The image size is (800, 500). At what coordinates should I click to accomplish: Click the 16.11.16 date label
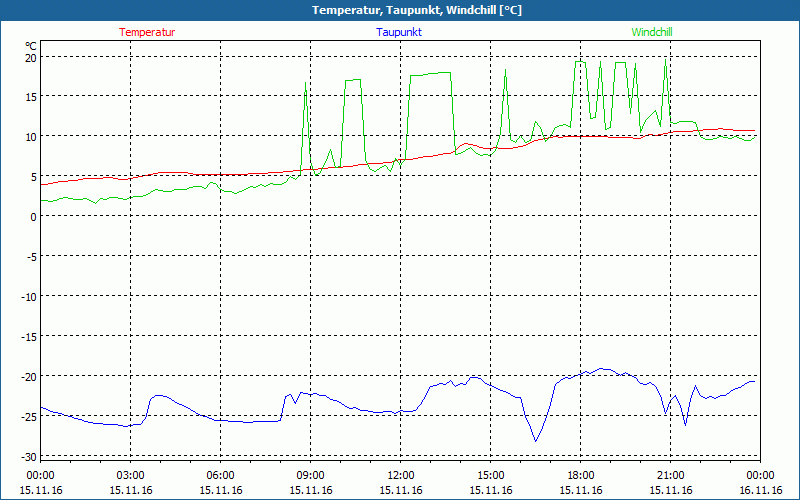point(761,490)
